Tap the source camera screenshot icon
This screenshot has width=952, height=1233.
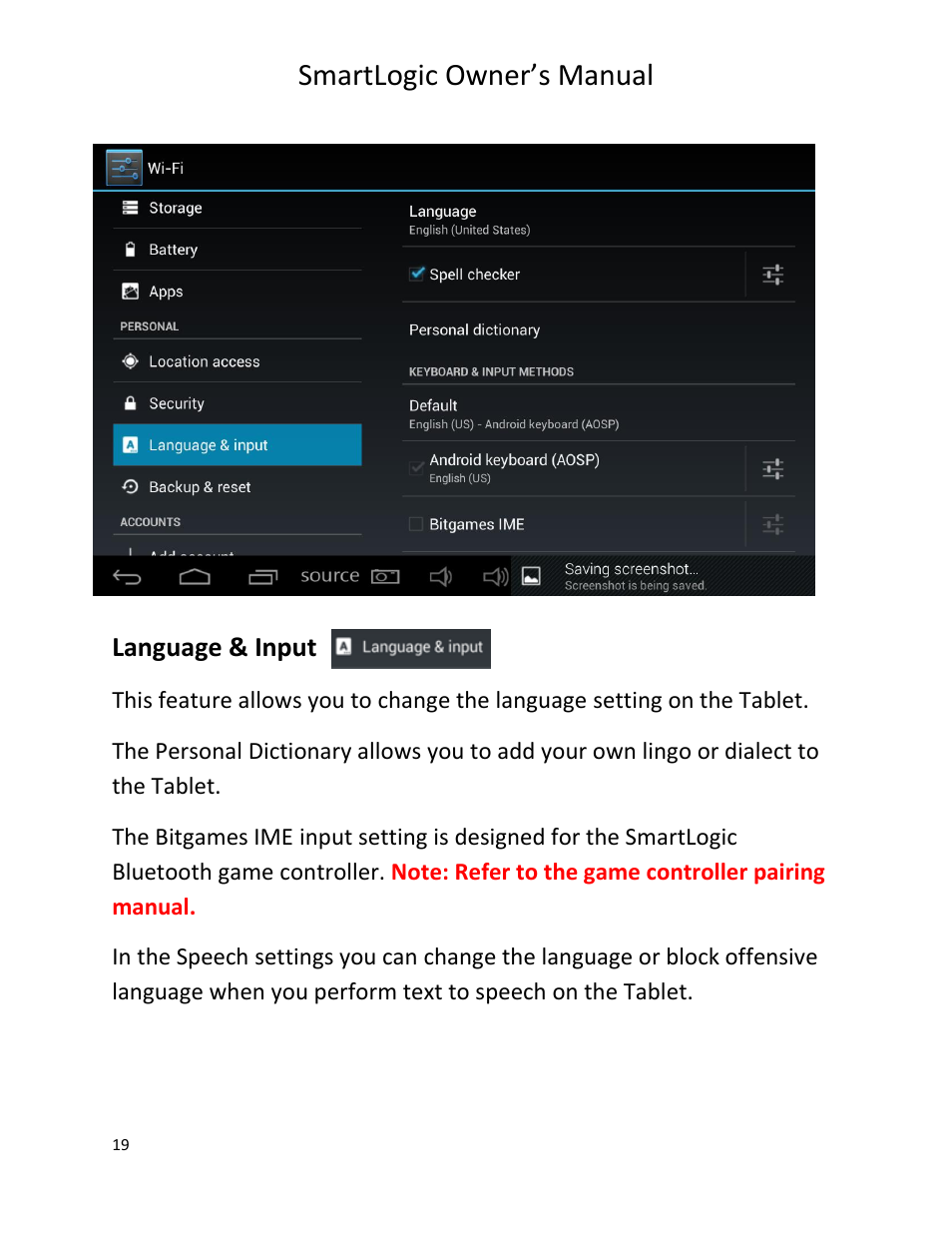[x=385, y=576]
